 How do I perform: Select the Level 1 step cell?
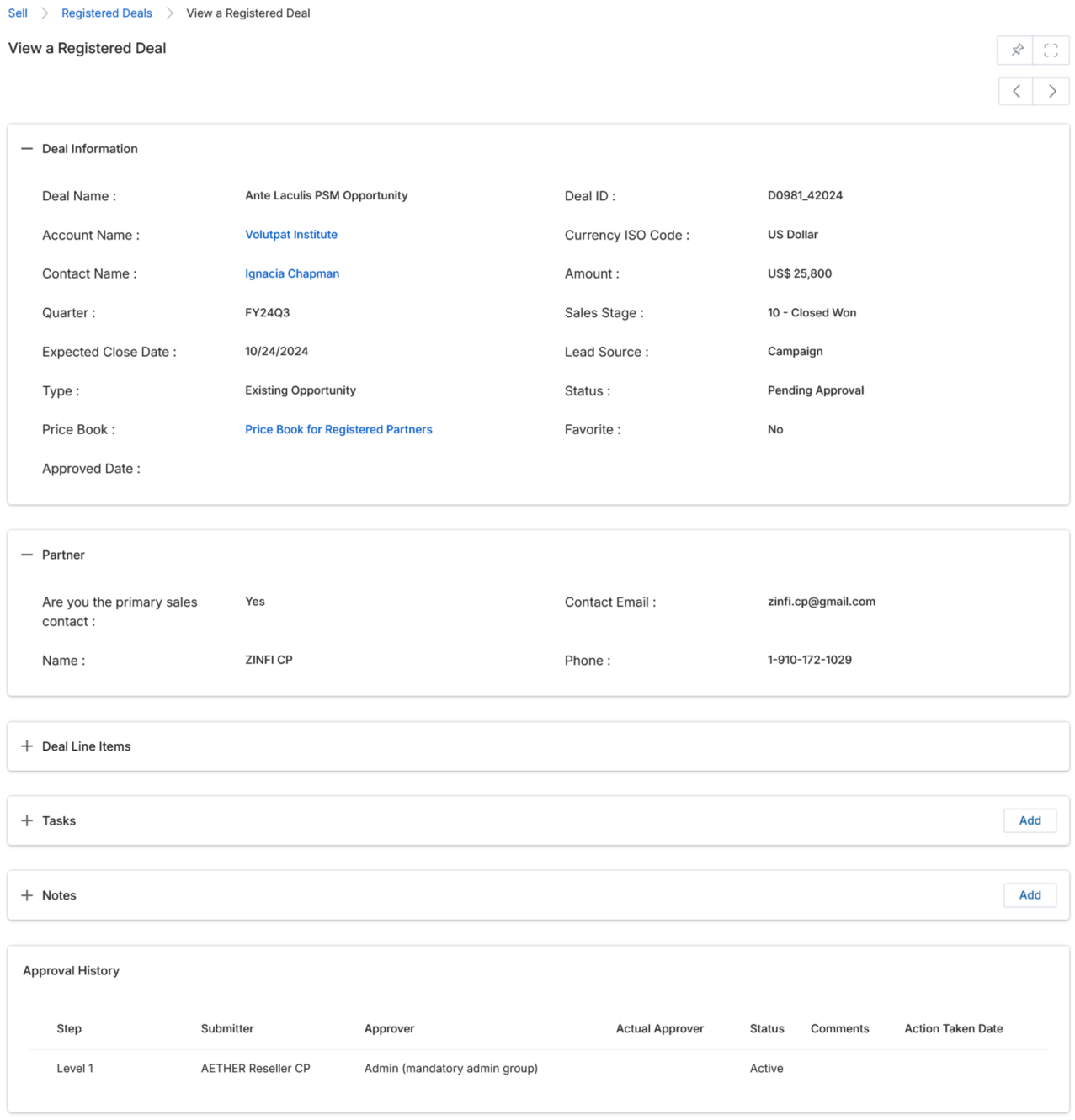click(x=75, y=1068)
